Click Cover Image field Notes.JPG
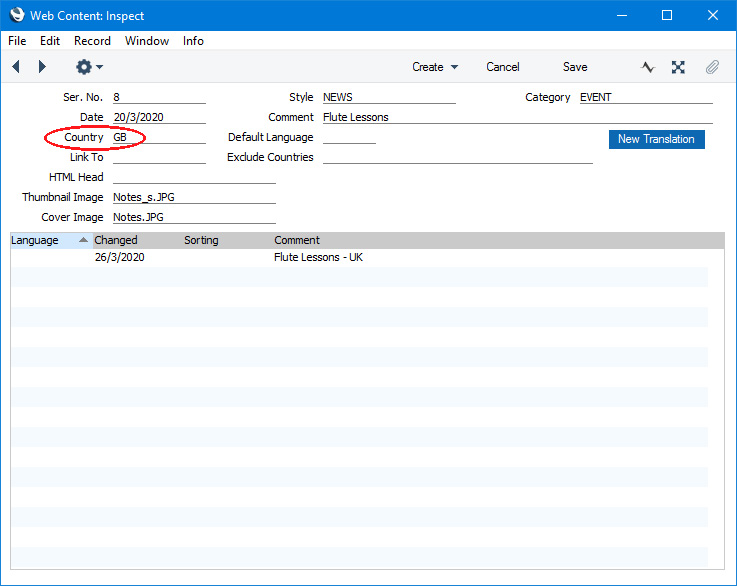 click(x=194, y=217)
